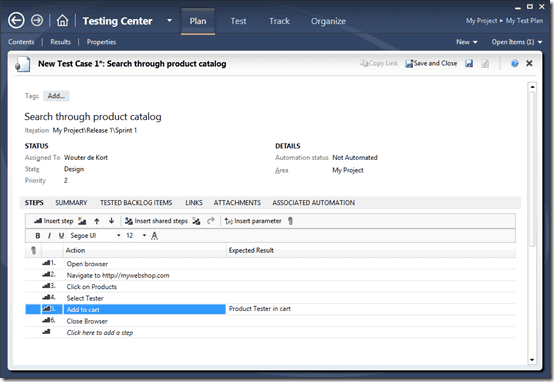Expand the Testing Center dropdown arrow
The image size is (554, 382).
170,20
